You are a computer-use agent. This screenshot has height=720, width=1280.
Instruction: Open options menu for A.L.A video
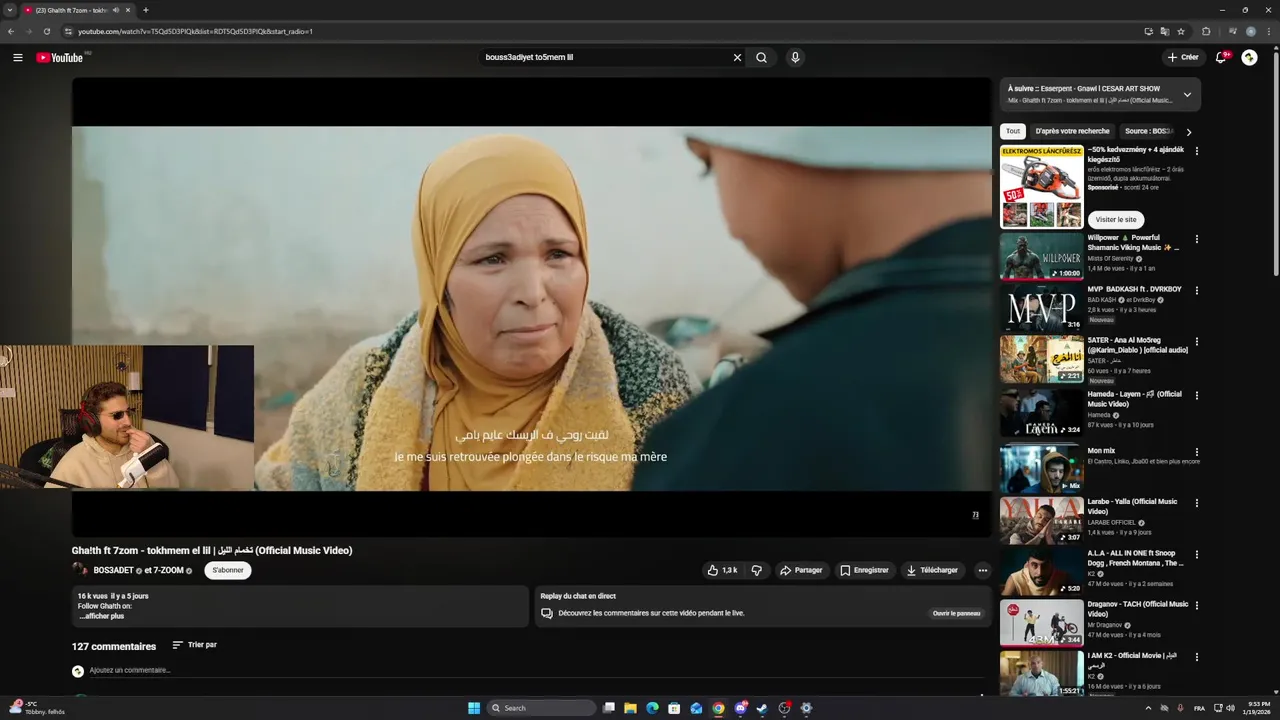click(1197, 555)
